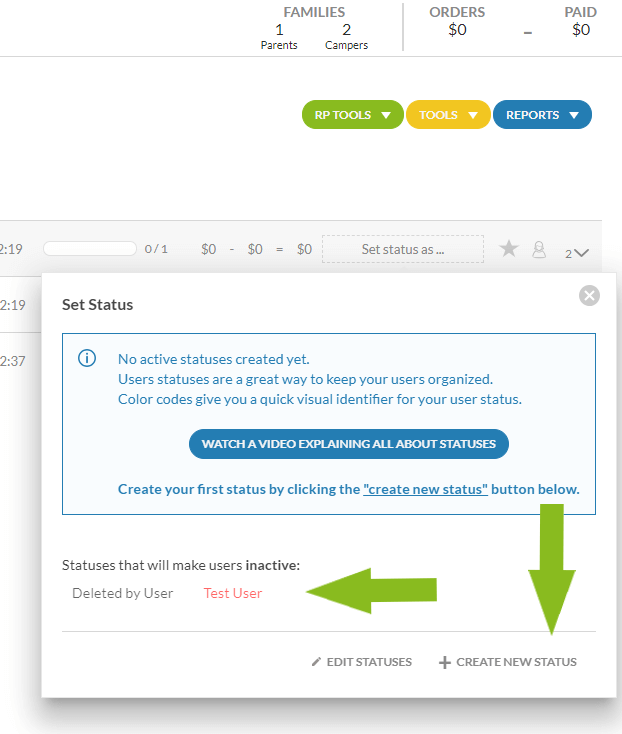Open the REPORTS dropdown menu

542,115
